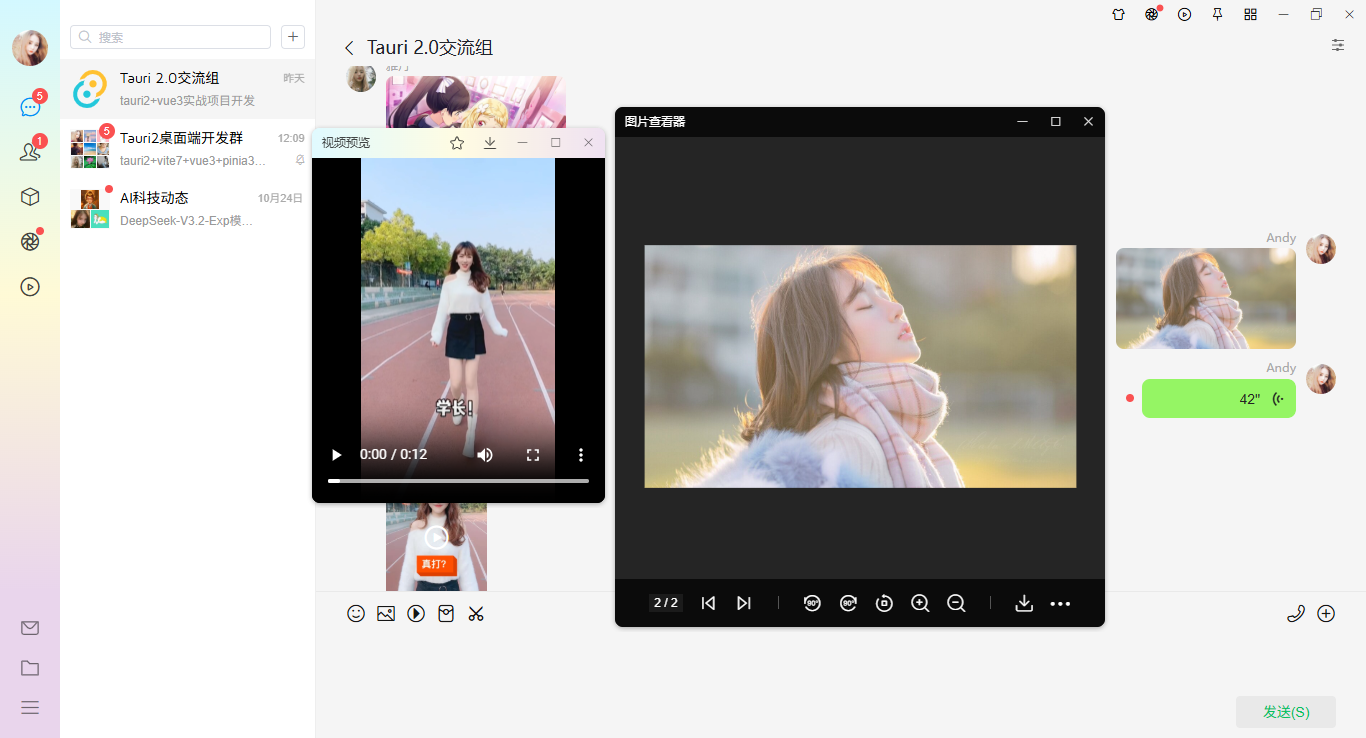Image resolution: width=1366 pixels, height=738 pixels.
Task: Start a screenshot with the scissors icon
Action: coord(476,613)
